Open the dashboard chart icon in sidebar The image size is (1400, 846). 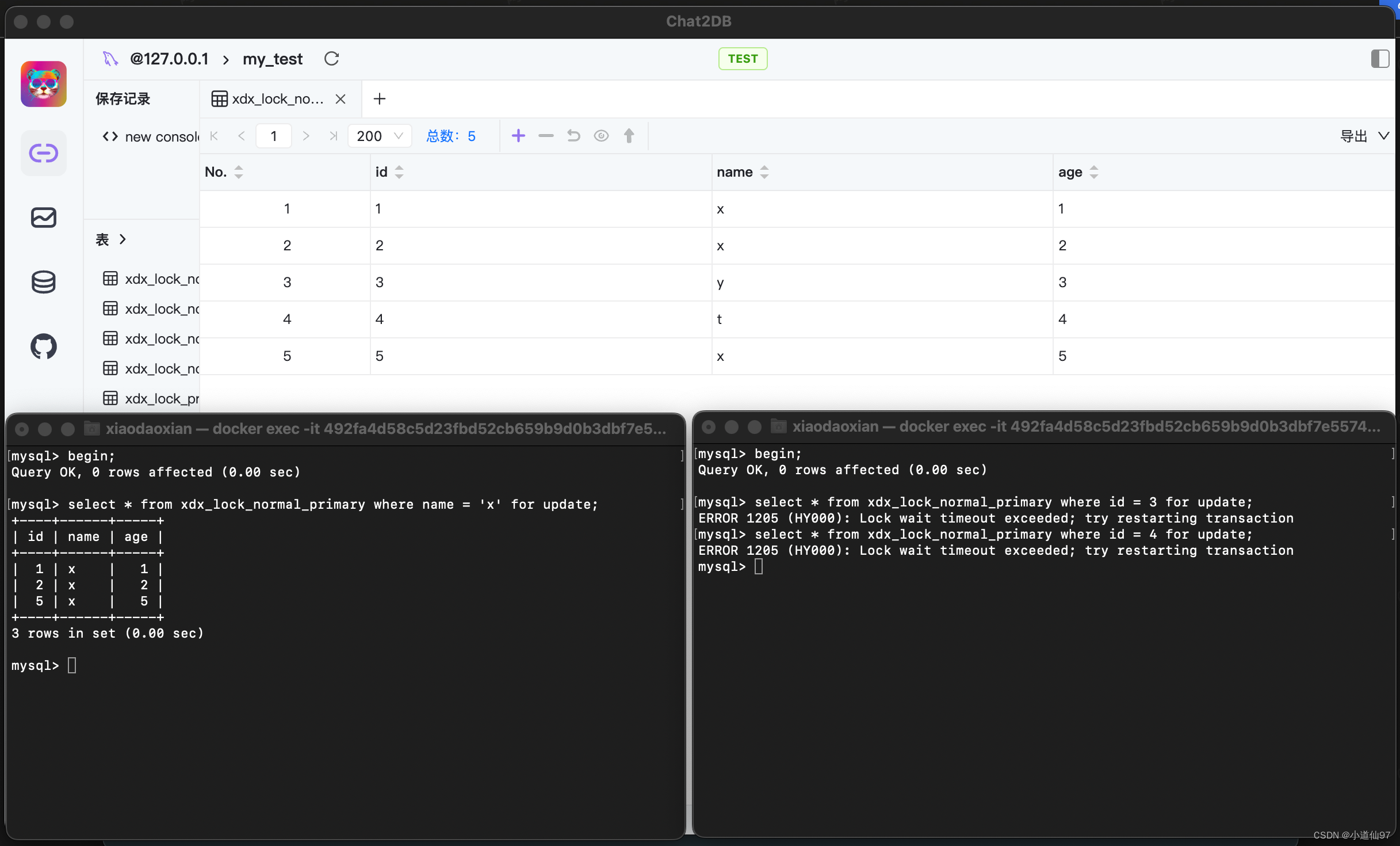pyautogui.click(x=44, y=218)
